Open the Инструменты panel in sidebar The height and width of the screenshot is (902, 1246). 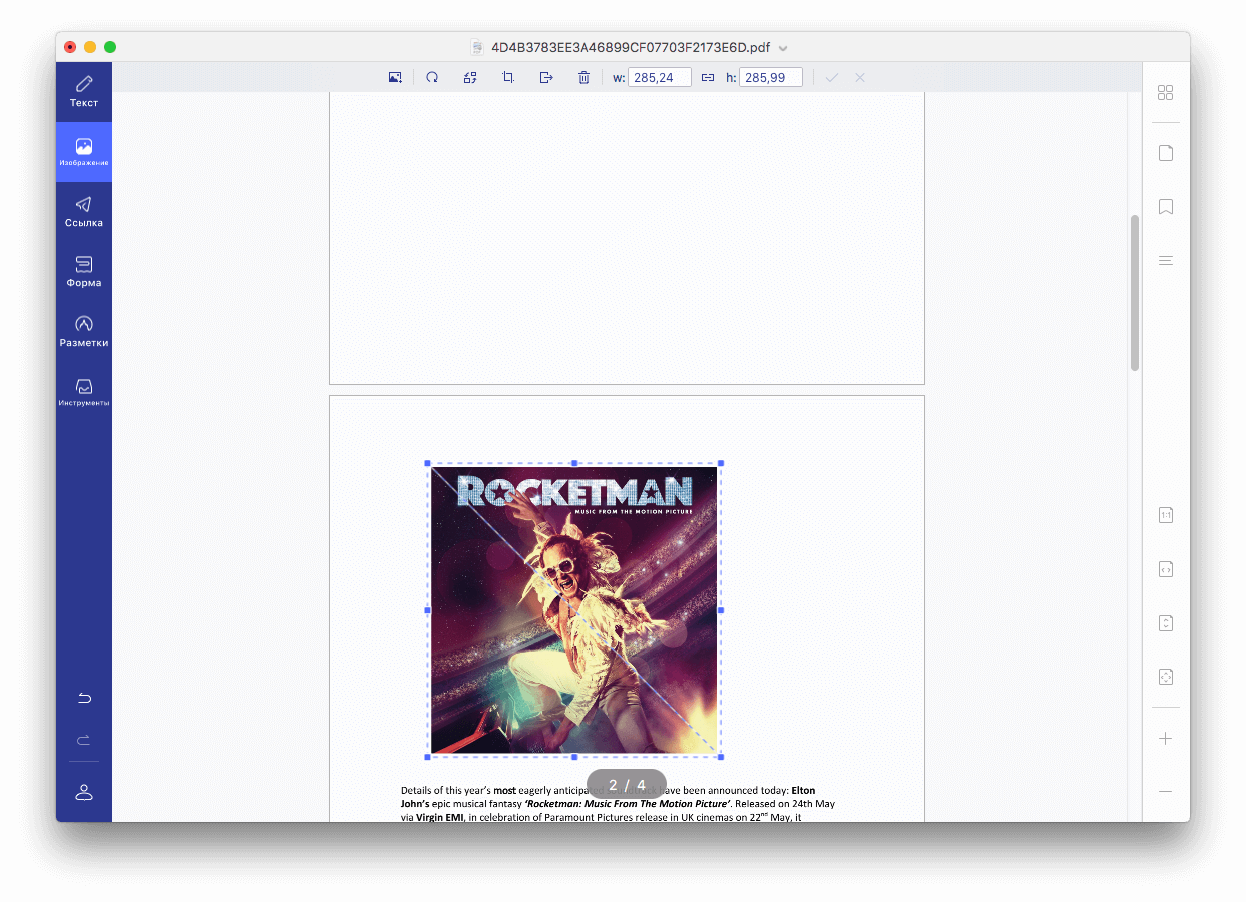84,392
